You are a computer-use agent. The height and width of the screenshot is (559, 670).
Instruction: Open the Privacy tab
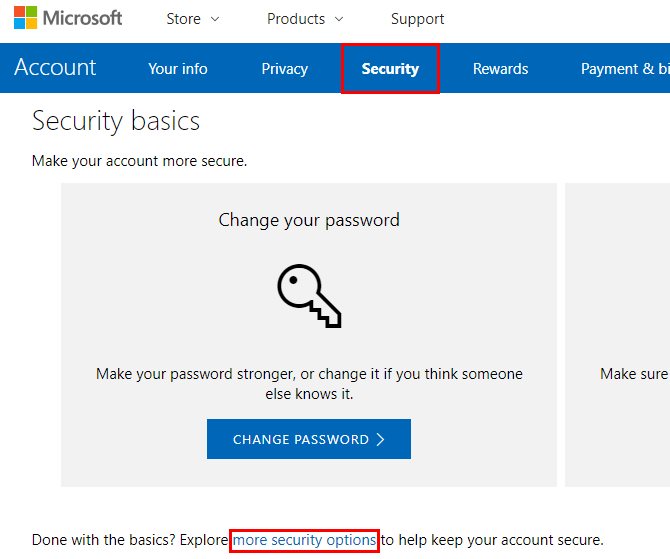click(285, 69)
